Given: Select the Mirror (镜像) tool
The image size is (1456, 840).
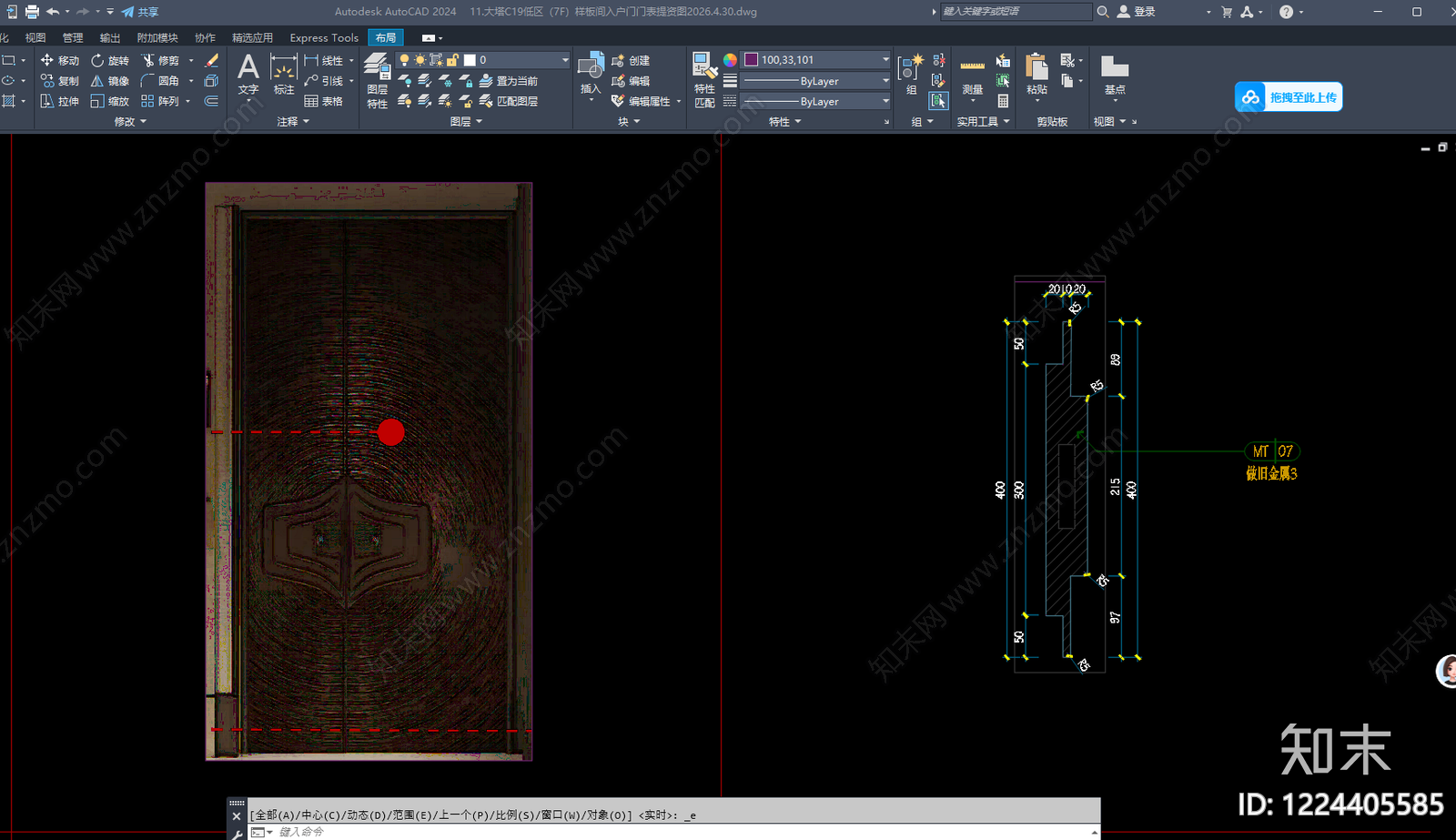Looking at the screenshot, I should [x=110, y=81].
